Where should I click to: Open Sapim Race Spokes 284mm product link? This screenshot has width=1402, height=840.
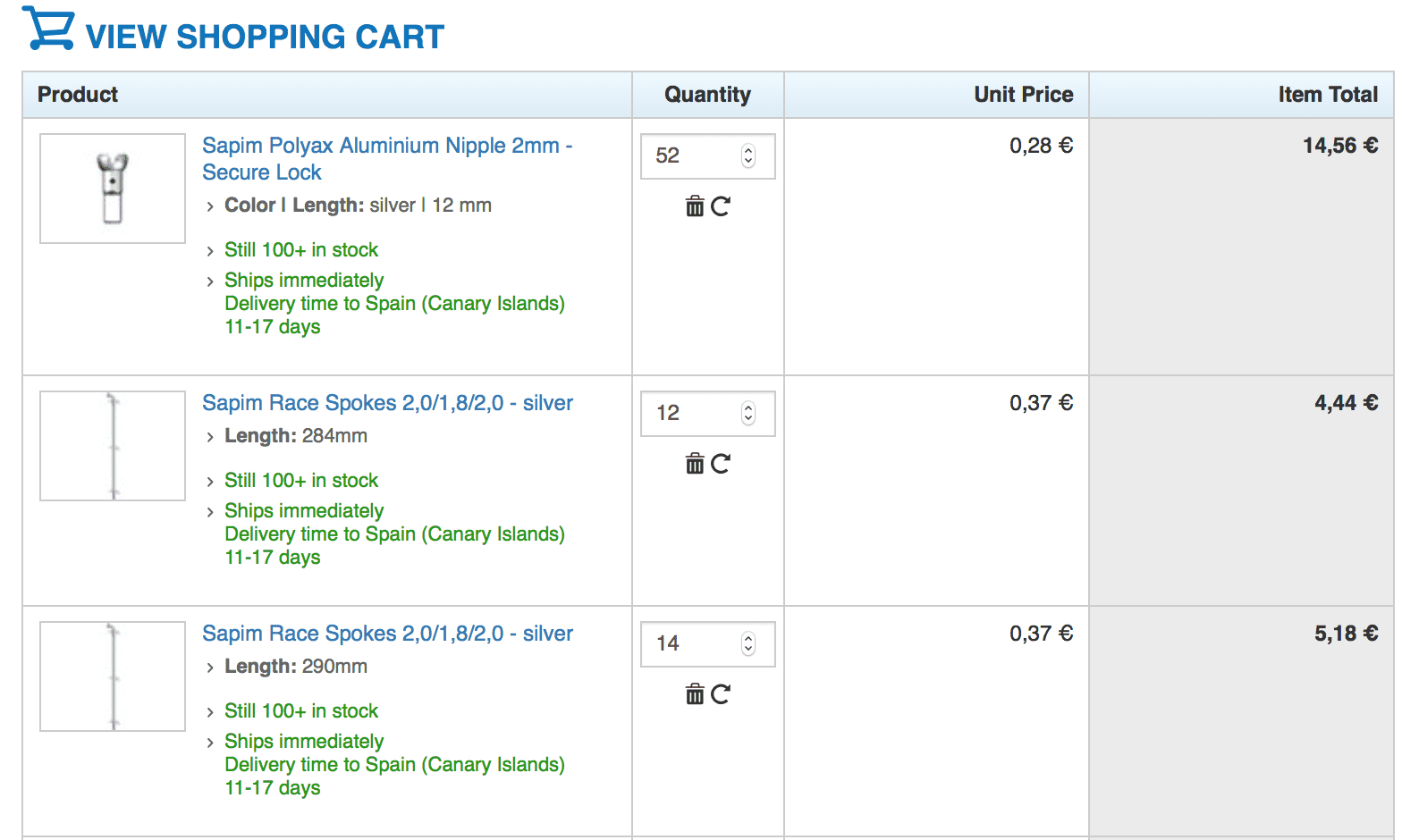[387, 403]
